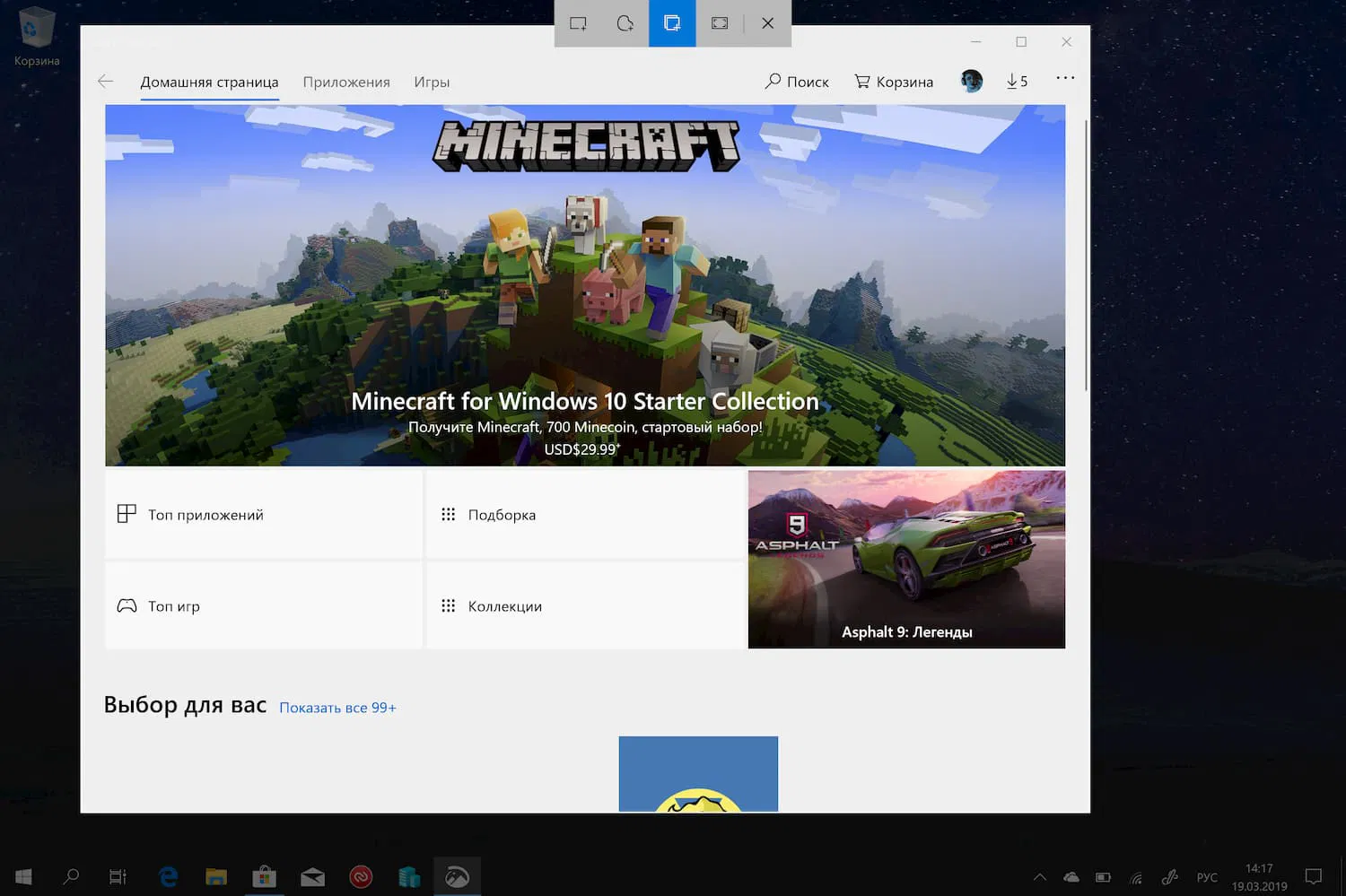Viewport: 1346px width, 896px height.
Task: Expand the system tray hidden icons
Action: [x=1038, y=876]
